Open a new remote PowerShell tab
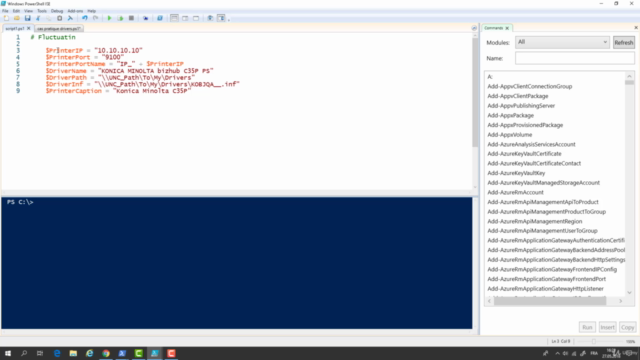 pyautogui.click(x=145, y=18)
